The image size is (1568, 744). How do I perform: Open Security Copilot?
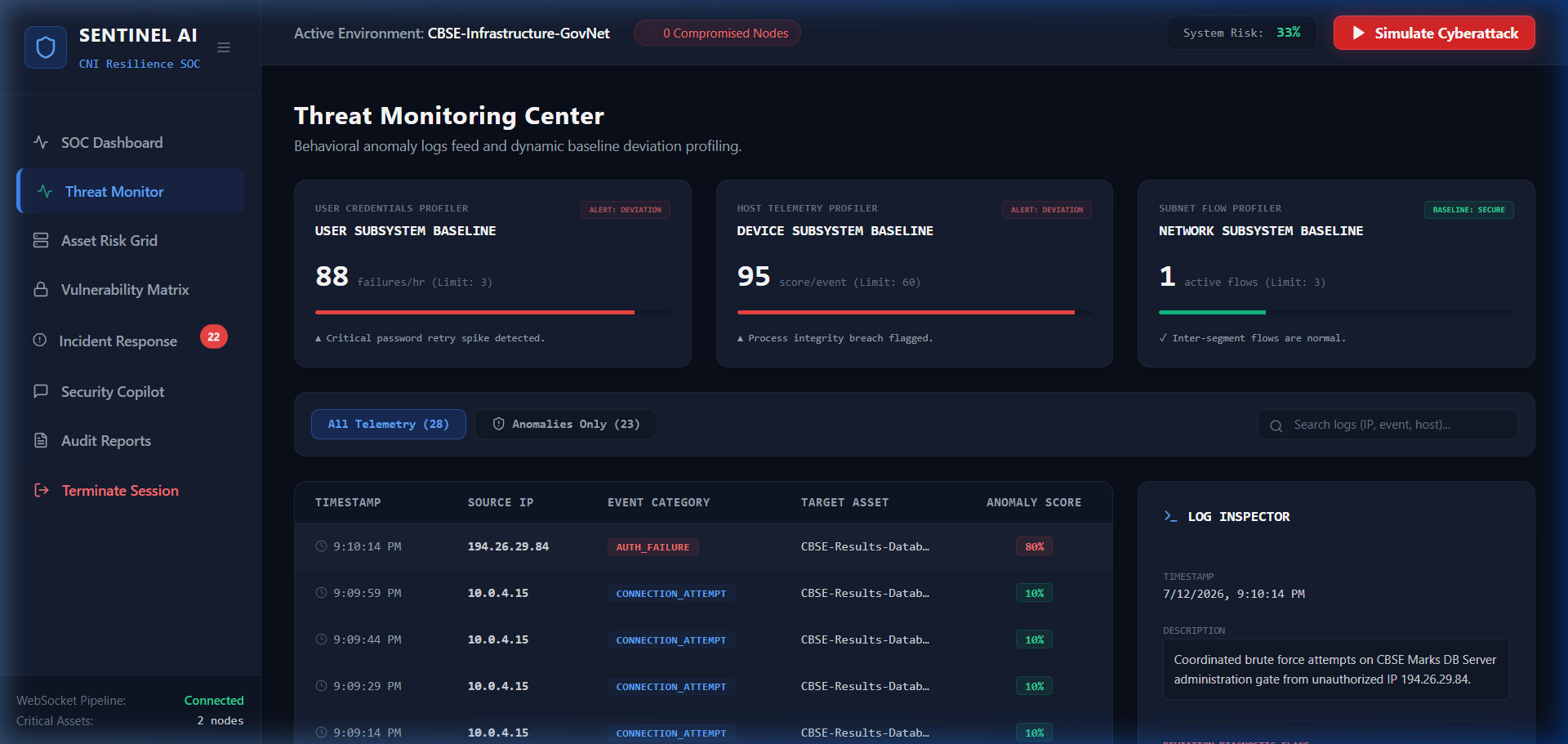(131, 391)
